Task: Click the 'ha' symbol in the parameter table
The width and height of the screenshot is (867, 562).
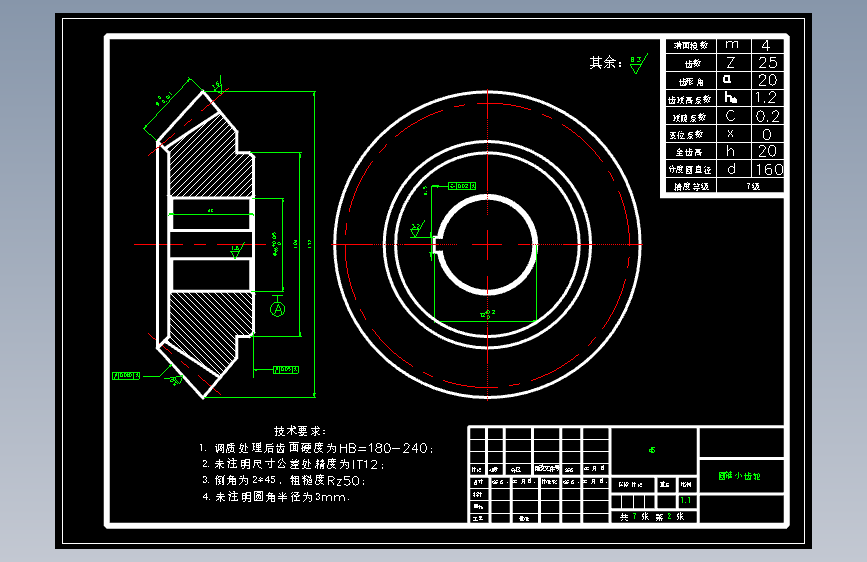Action: 731,98
